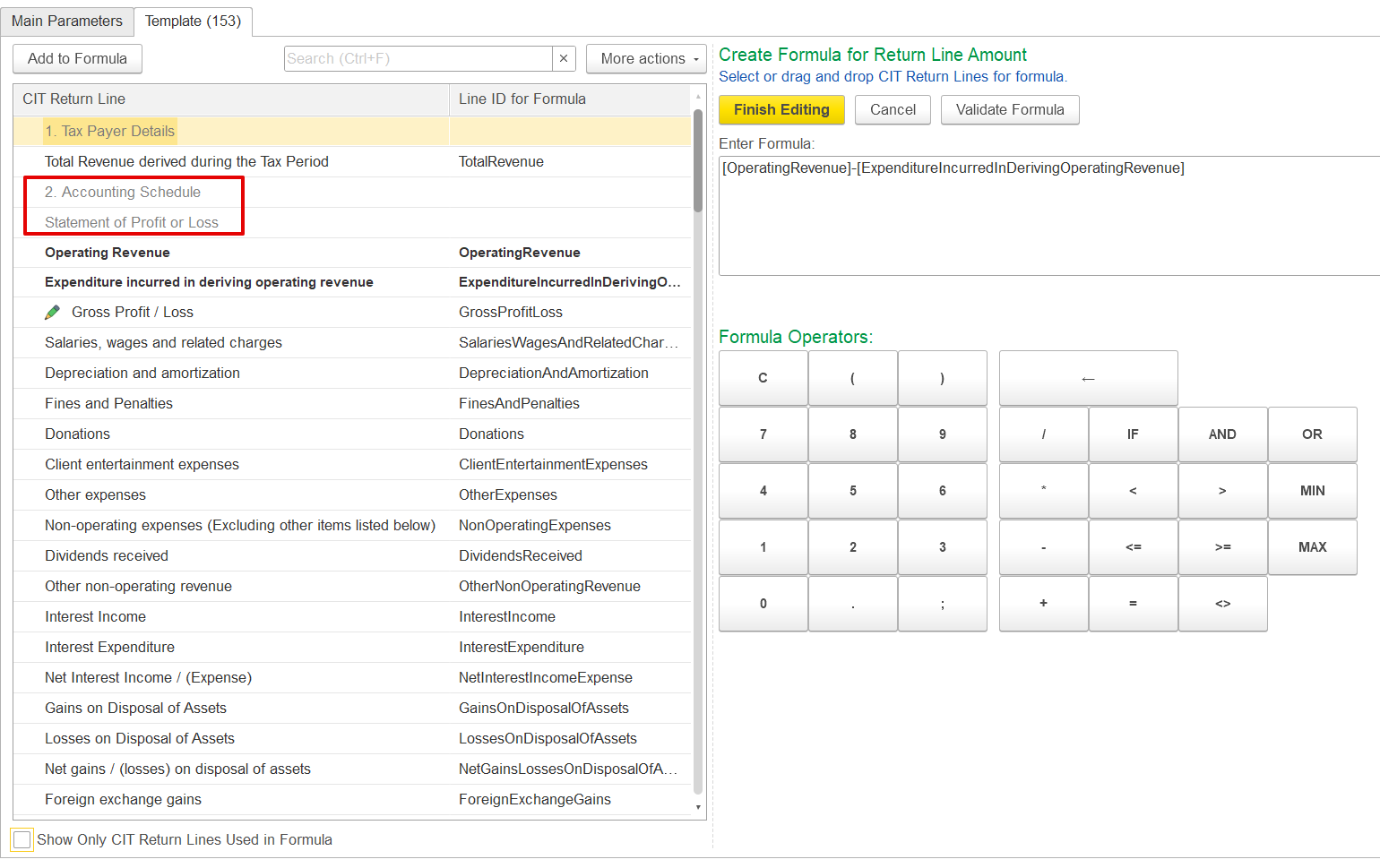This screenshot has height=868, width=1380.
Task: Select the 1. Tax Payer Details row
Action: pos(352,132)
